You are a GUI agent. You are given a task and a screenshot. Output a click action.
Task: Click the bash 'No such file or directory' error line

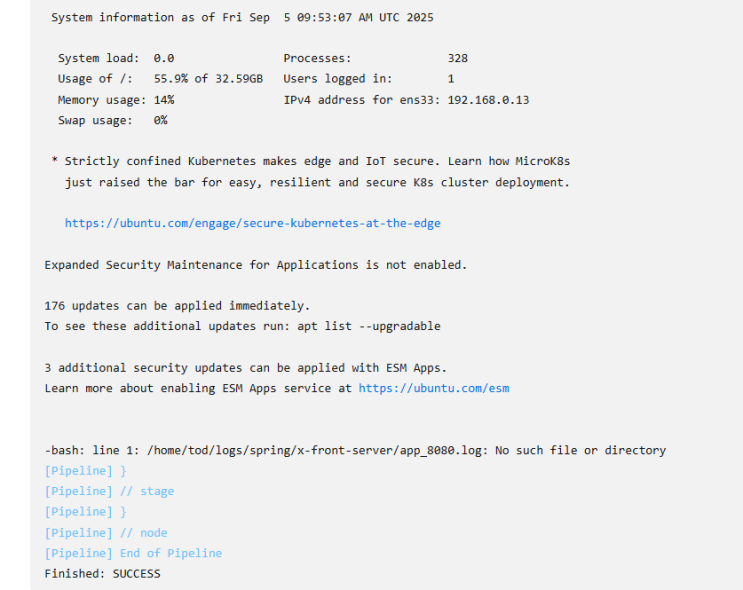(355, 450)
